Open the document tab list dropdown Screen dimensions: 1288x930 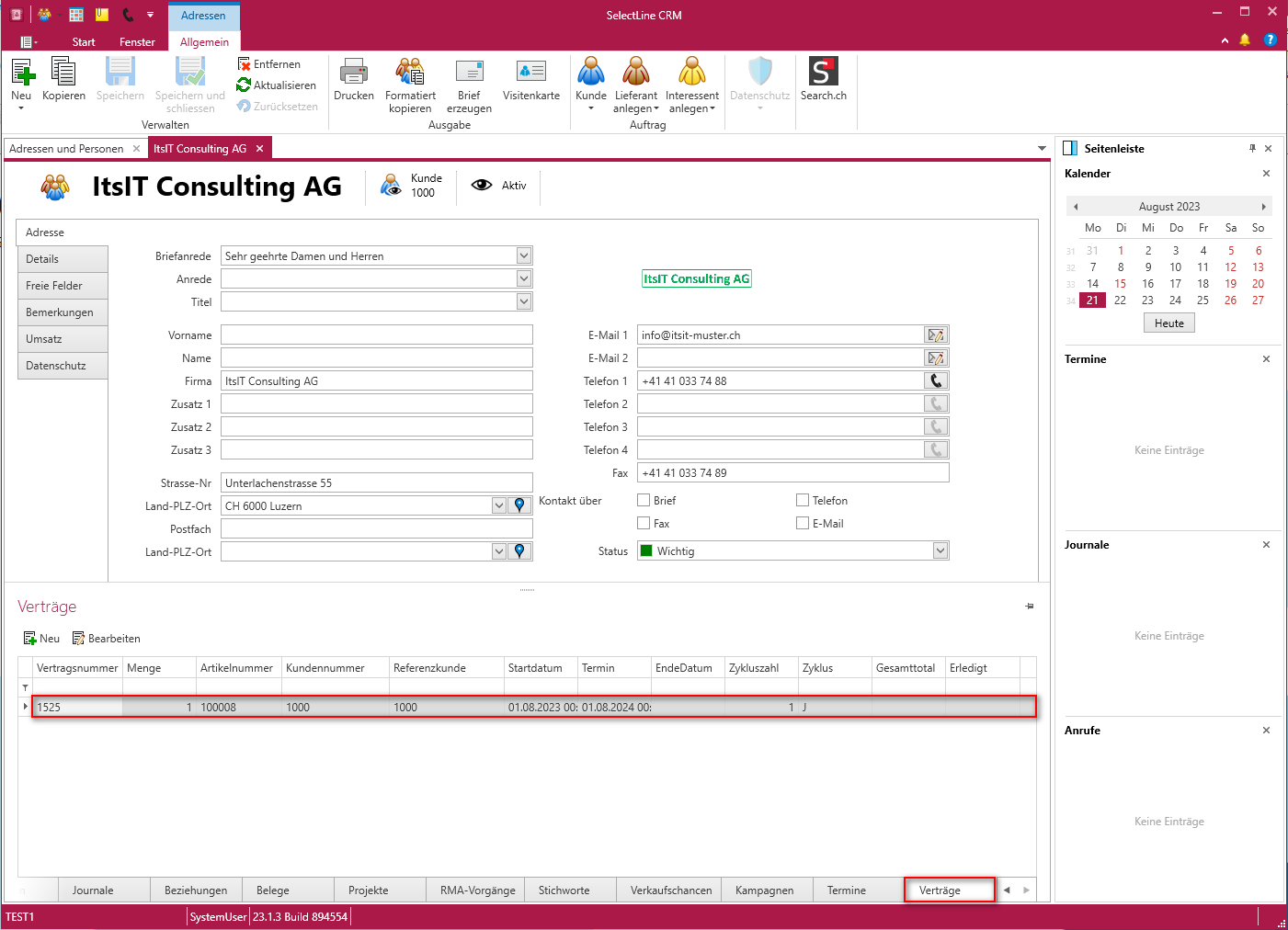coord(1042,148)
